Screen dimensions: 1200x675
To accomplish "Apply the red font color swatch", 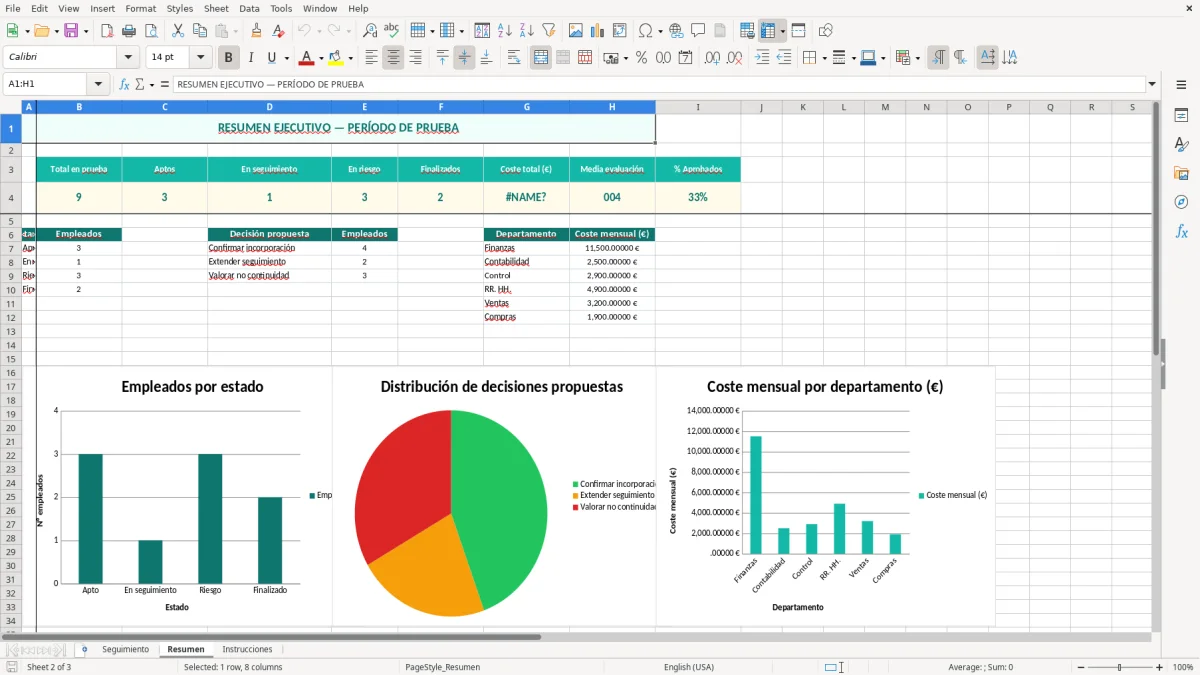I will 306,58.
